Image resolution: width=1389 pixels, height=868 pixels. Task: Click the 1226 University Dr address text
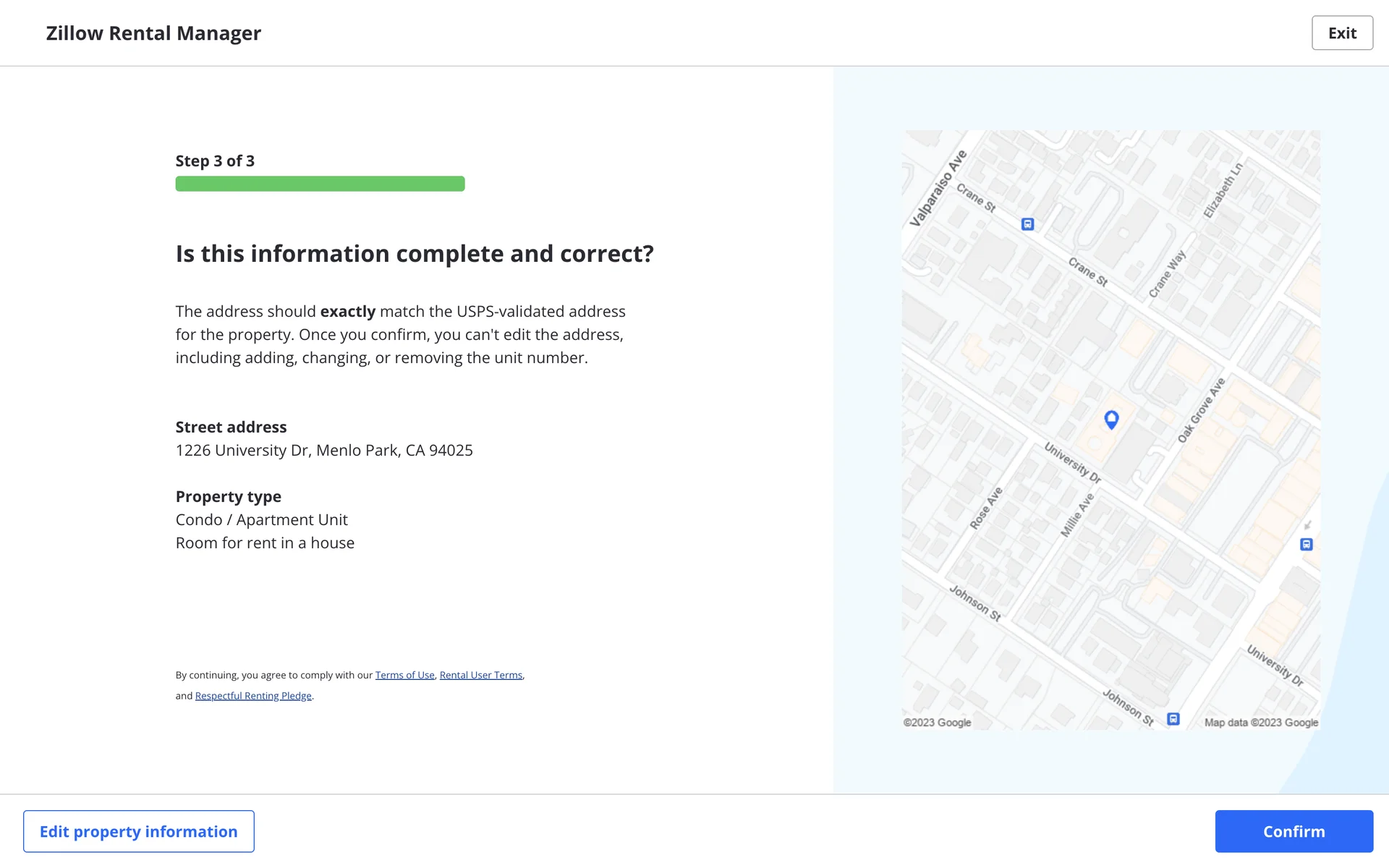pyautogui.click(x=324, y=451)
